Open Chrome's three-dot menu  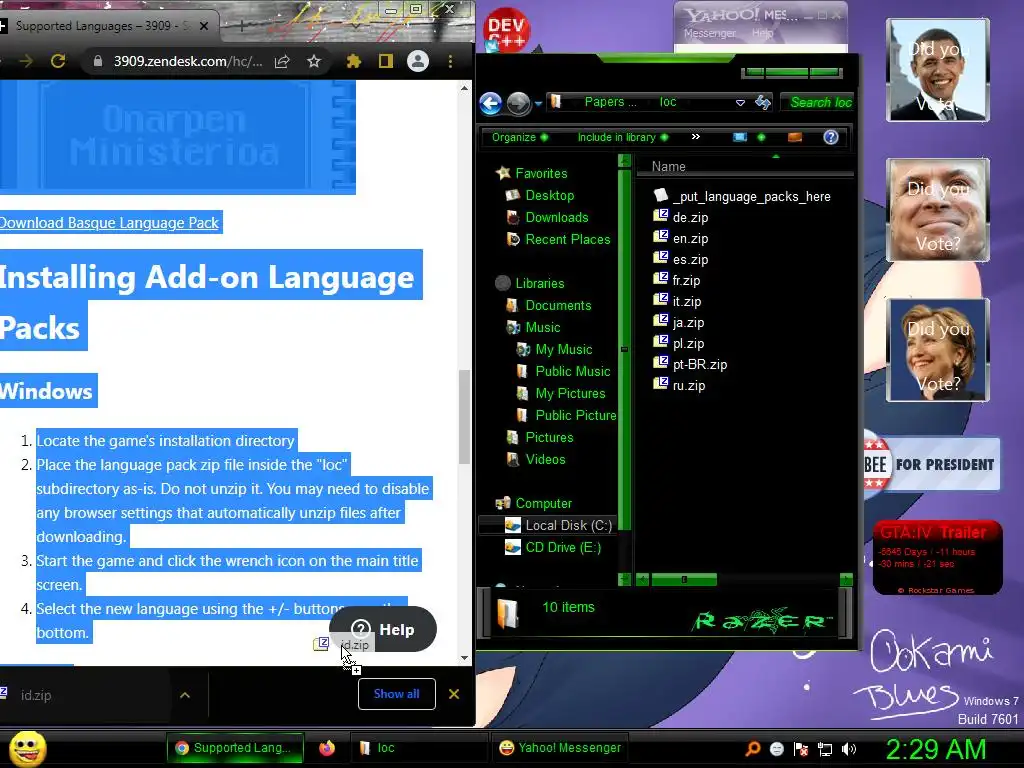(x=451, y=61)
